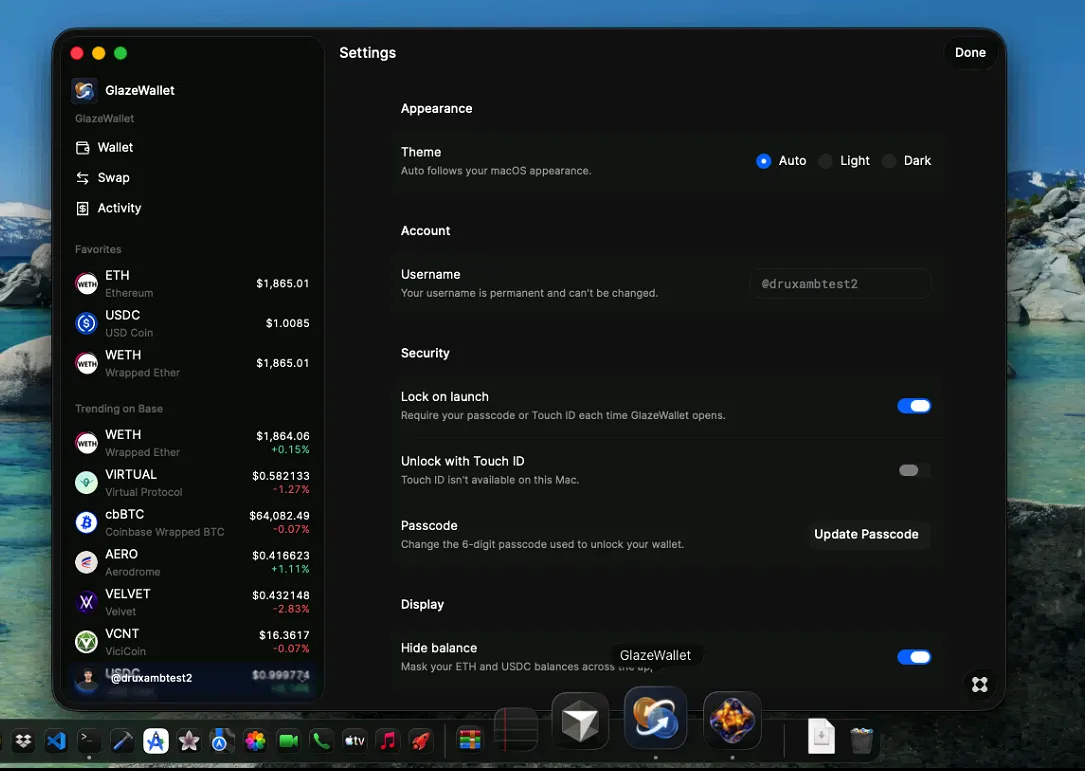Open Terminal from the Dock
1085x771 pixels.
click(x=89, y=741)
